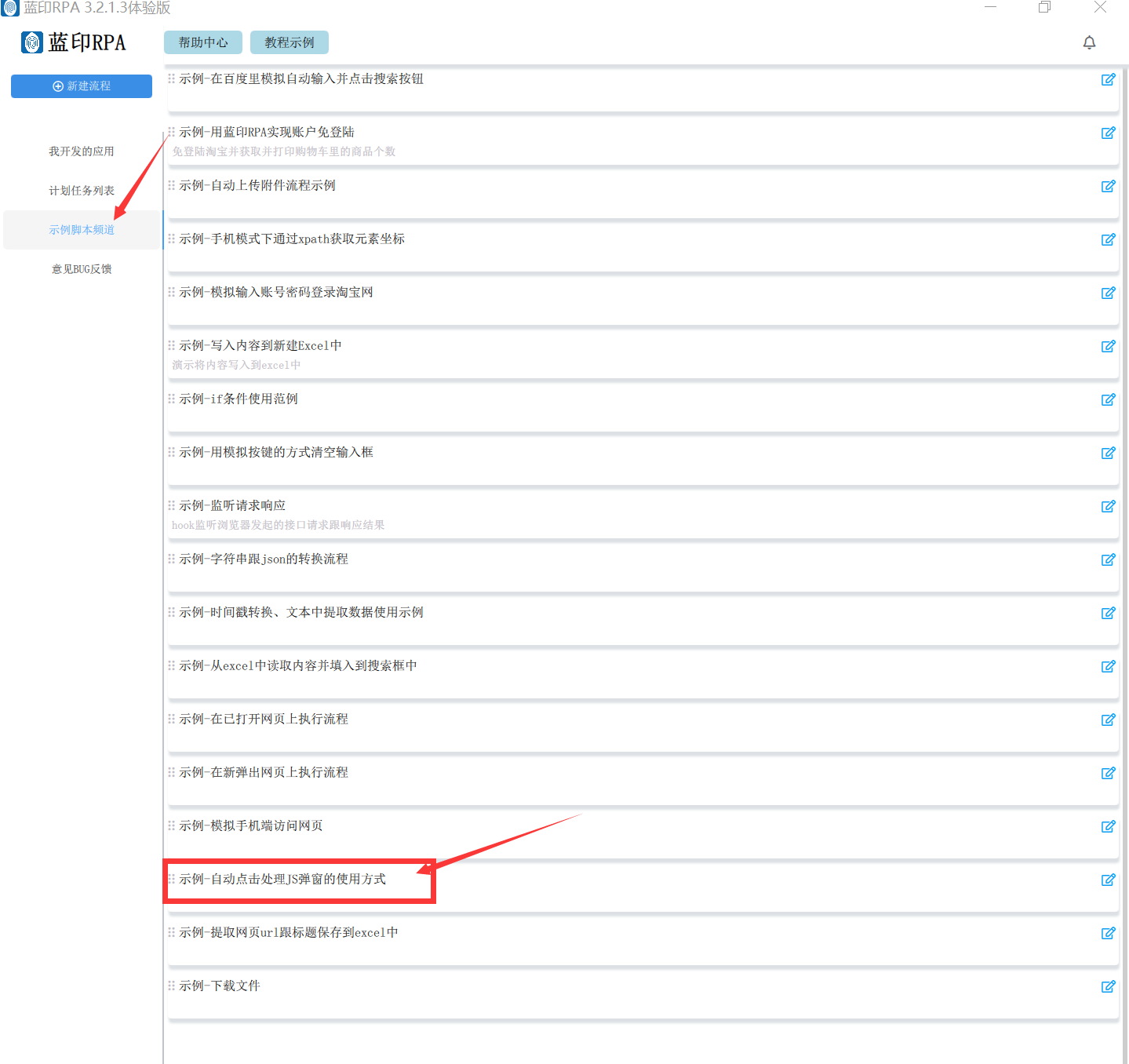Click the notification bell icon

(1089, 42)
